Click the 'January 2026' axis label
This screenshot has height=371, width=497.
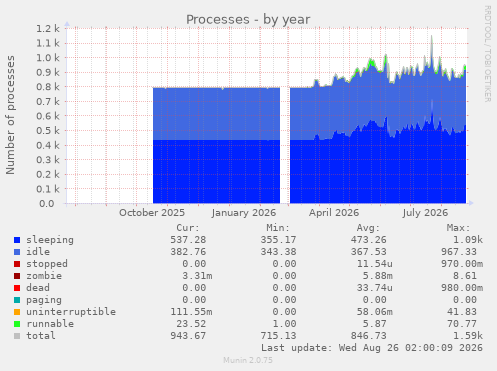pos(244,213)
